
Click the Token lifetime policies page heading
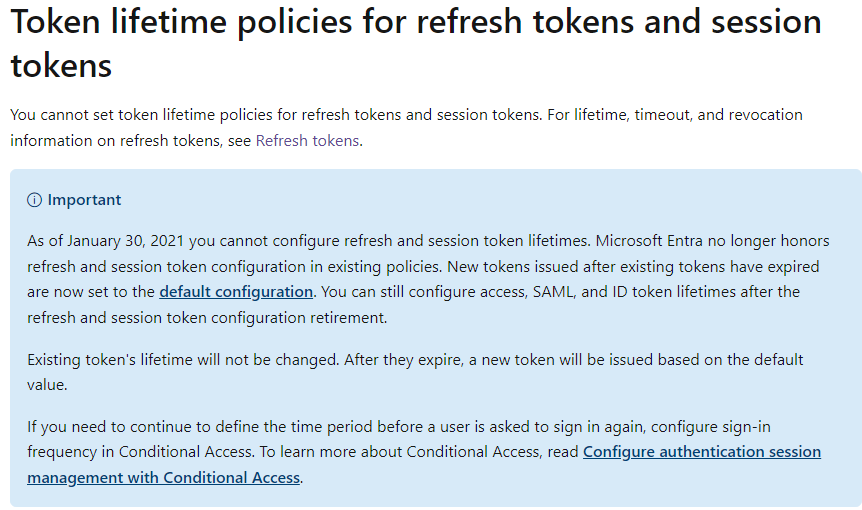(x=416, y=43)
